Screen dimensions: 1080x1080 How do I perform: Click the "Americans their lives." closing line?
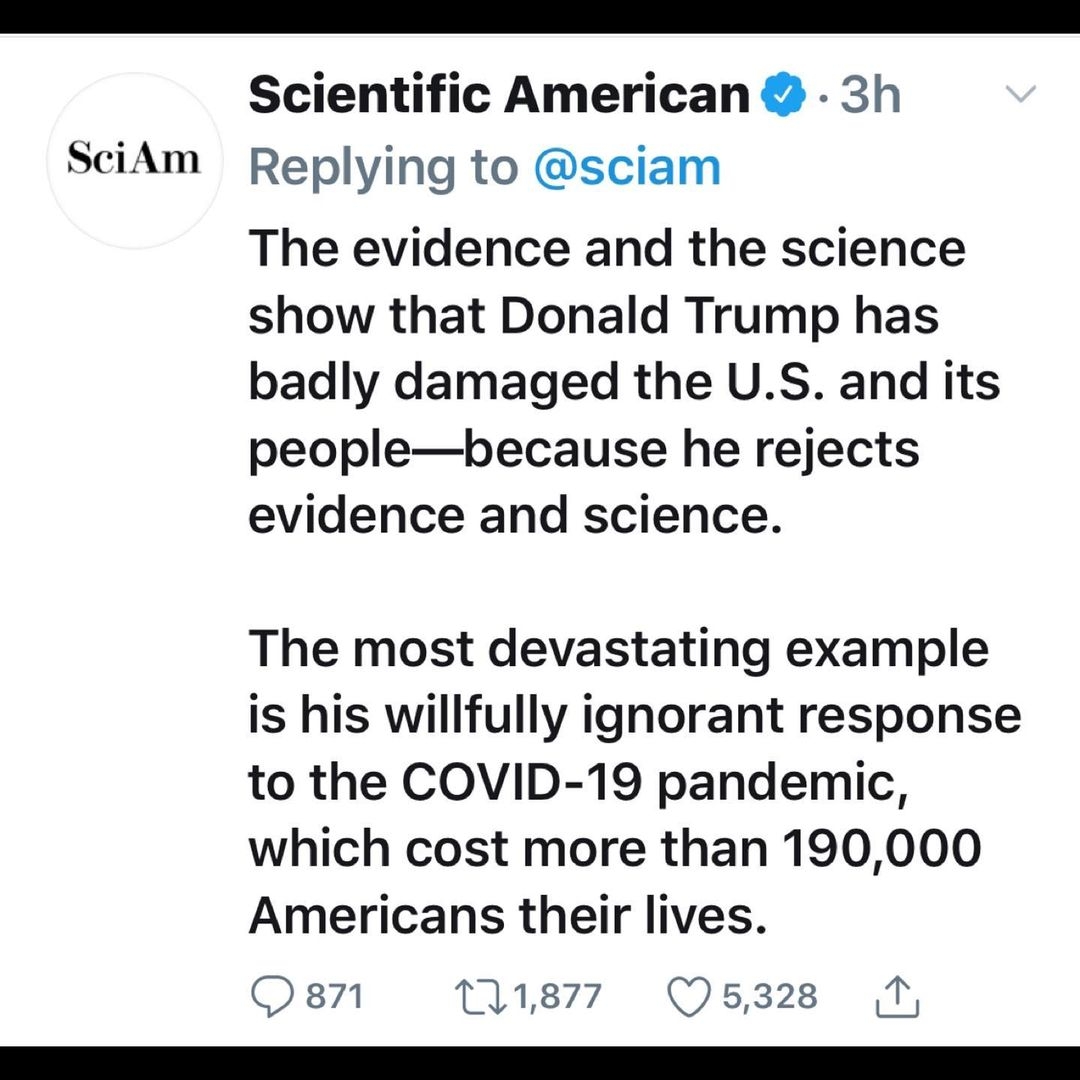[507, 915]
